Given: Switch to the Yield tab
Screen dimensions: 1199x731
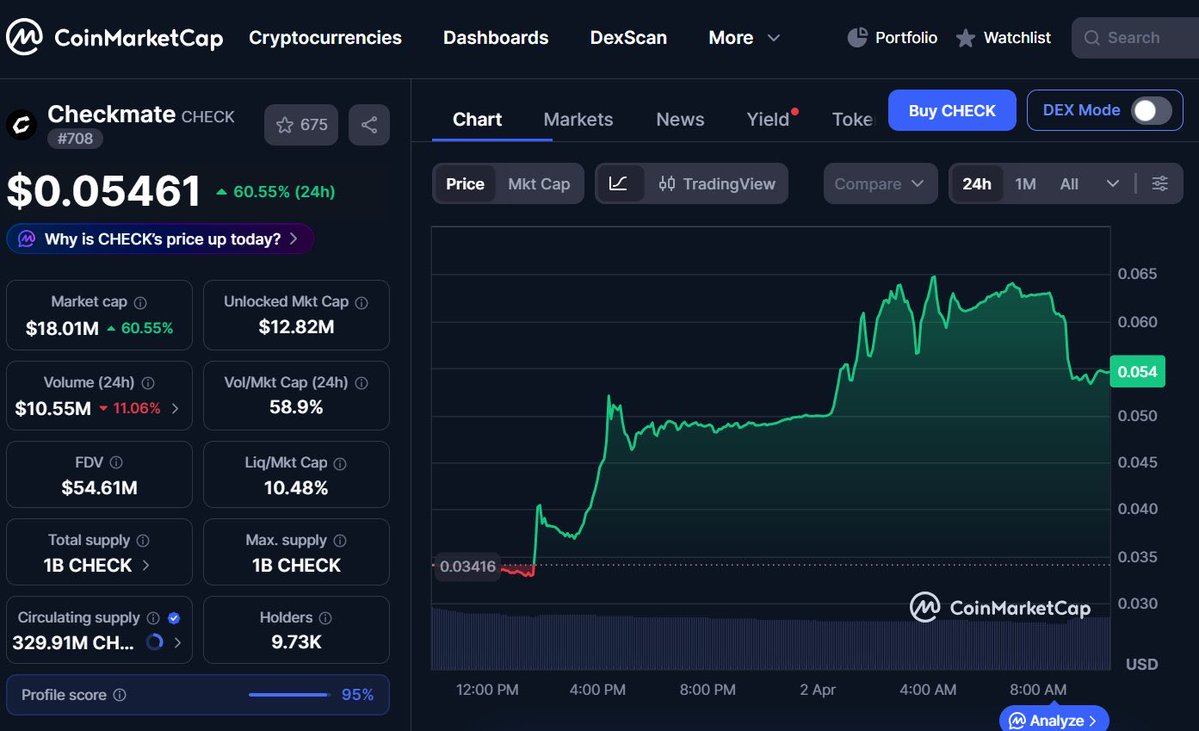Looking at the screenshot, I should point(768,119).
